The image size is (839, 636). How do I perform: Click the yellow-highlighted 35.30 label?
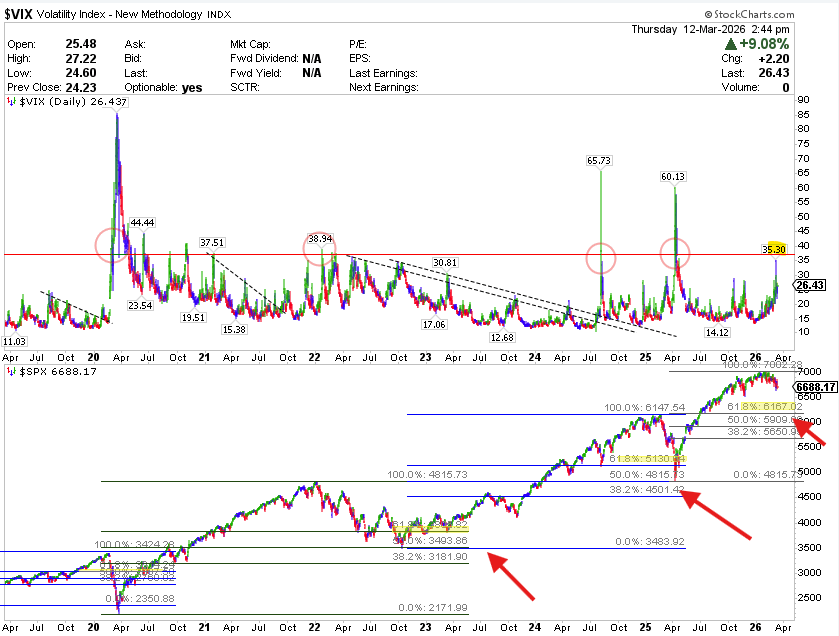(774, 249)
